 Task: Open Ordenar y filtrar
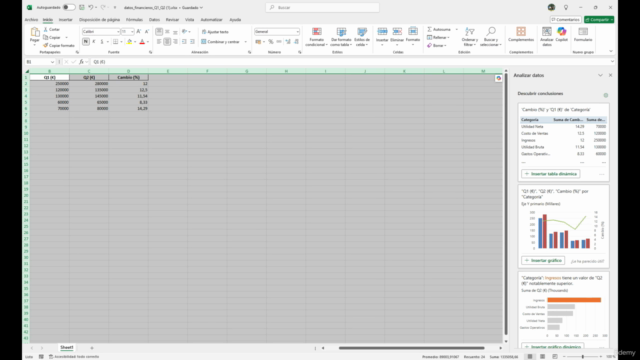click(470, 37)
